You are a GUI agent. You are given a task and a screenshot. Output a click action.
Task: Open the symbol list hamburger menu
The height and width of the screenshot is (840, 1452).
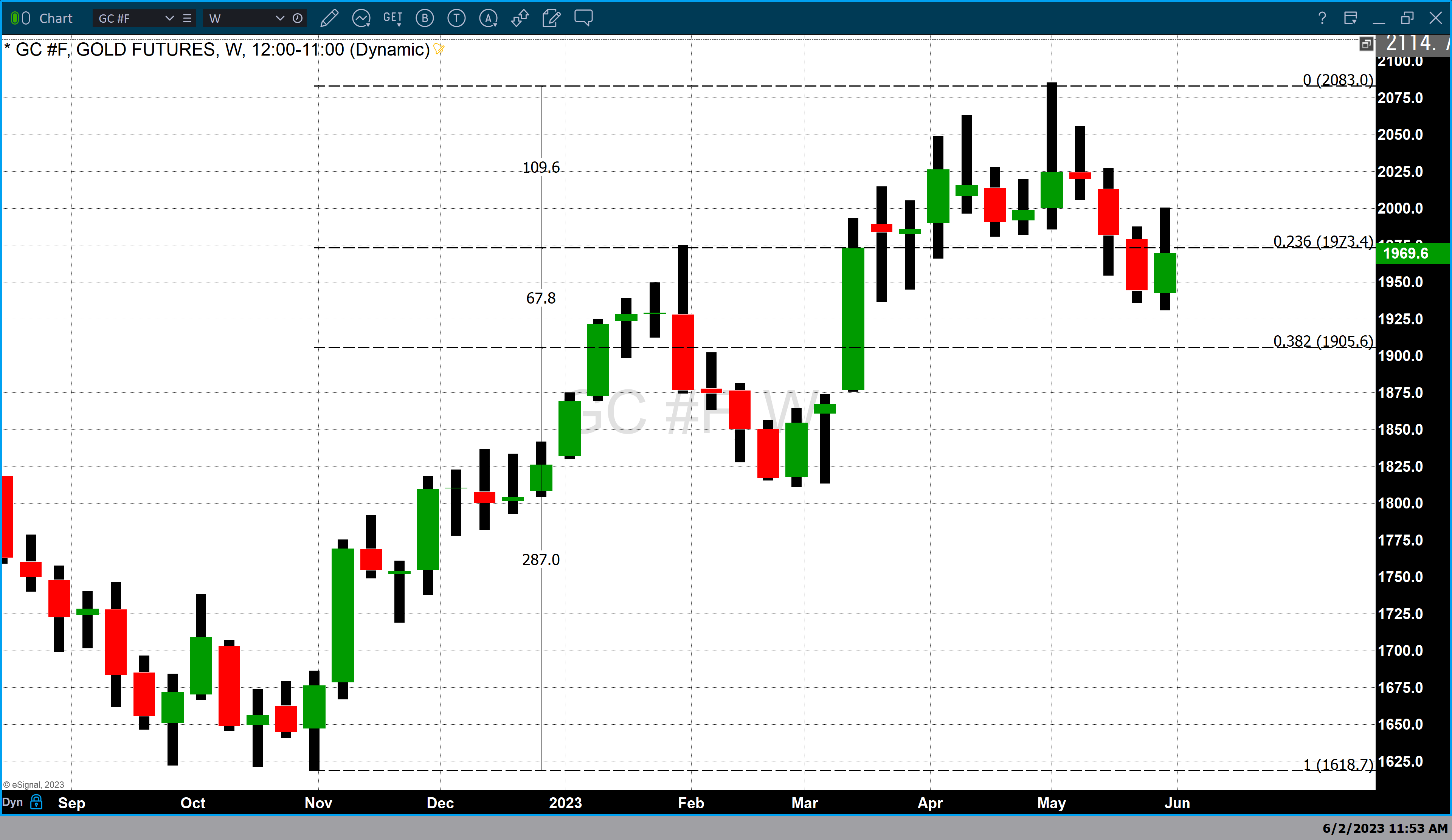point(187,19)
